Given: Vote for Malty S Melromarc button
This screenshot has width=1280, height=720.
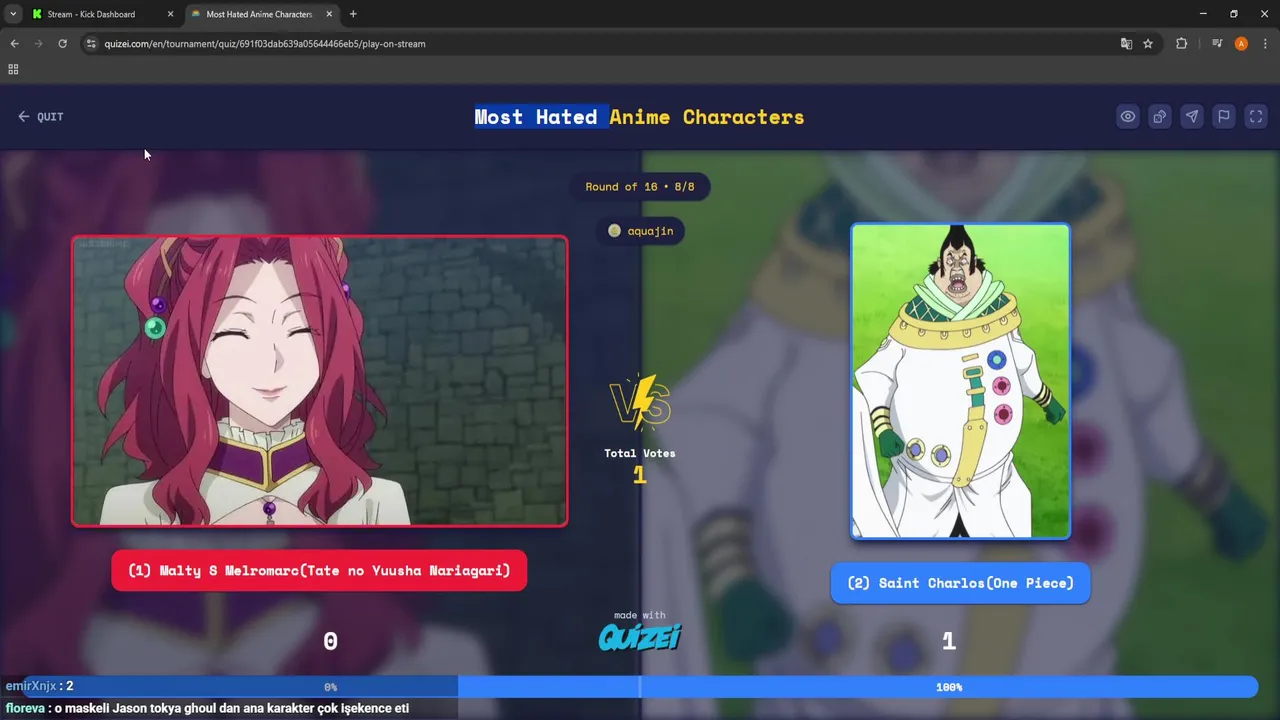Looking at the screenshot, I should 319,571.
